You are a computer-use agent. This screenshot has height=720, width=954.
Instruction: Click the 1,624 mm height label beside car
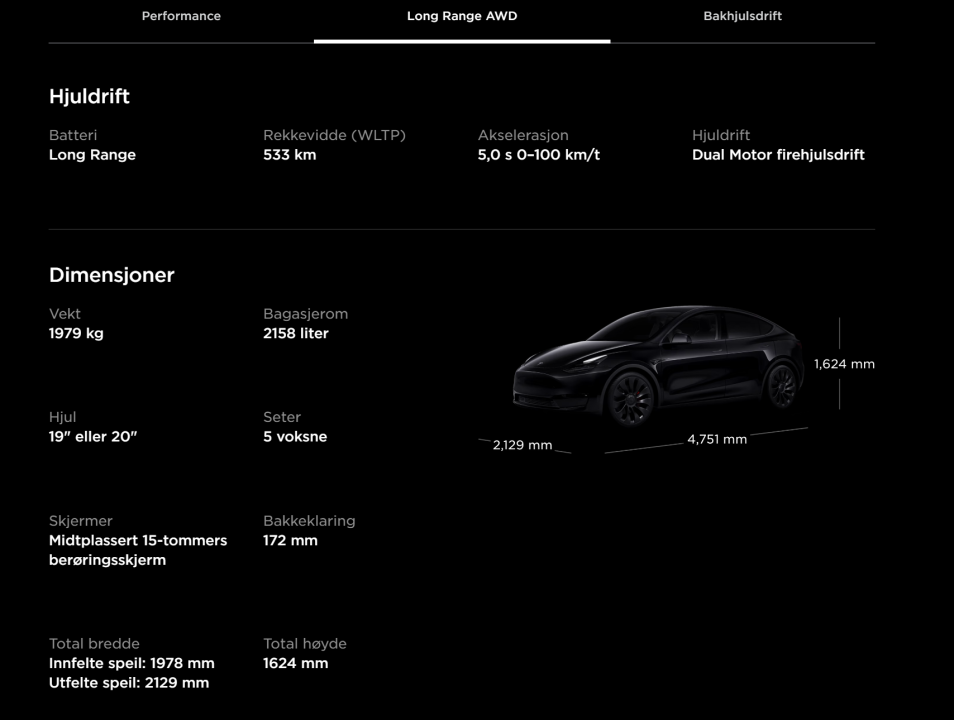(x=844, y=364)
